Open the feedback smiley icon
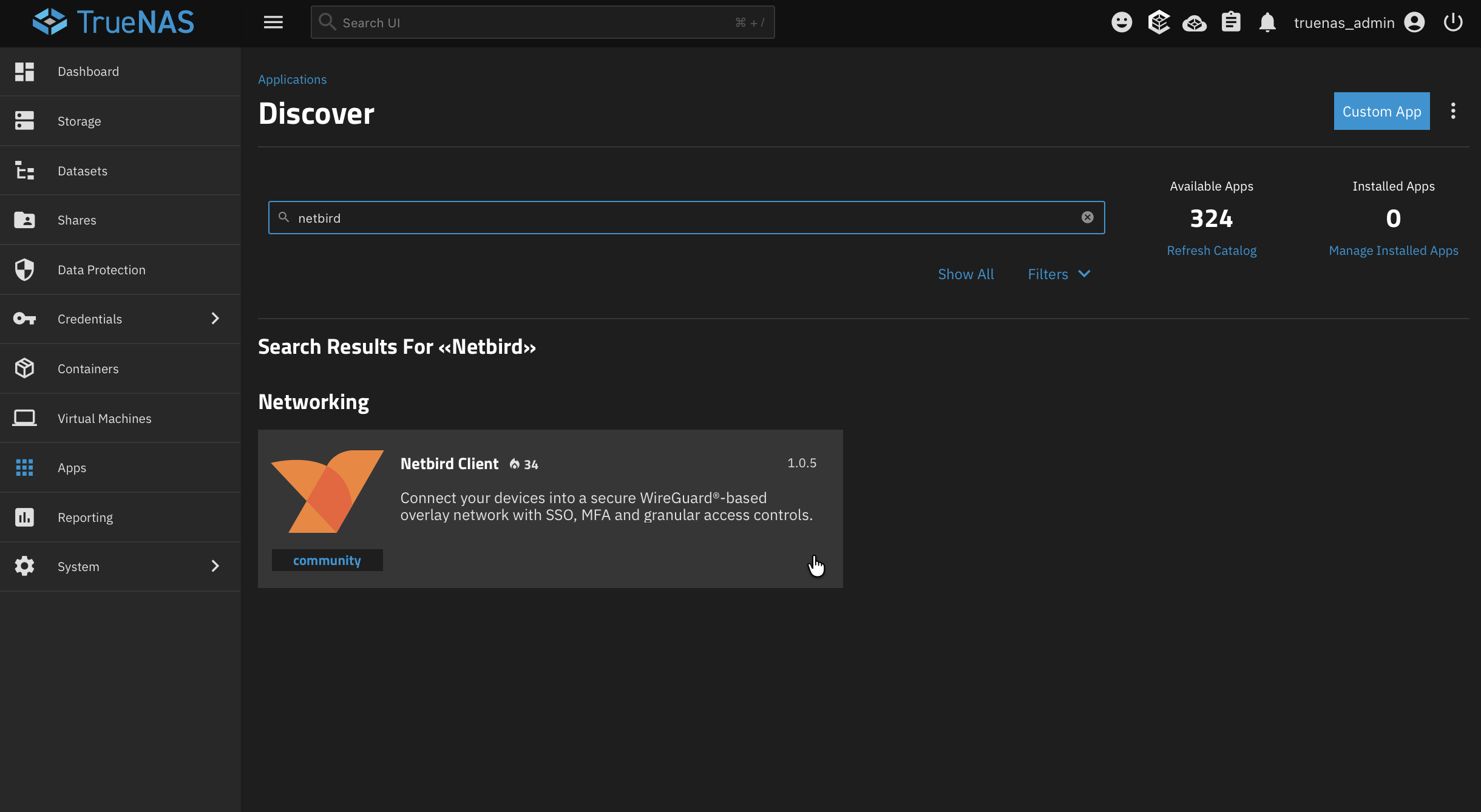Viewport: 1481px width, 812px height. pyautogui.click(x=1121, y=22)
